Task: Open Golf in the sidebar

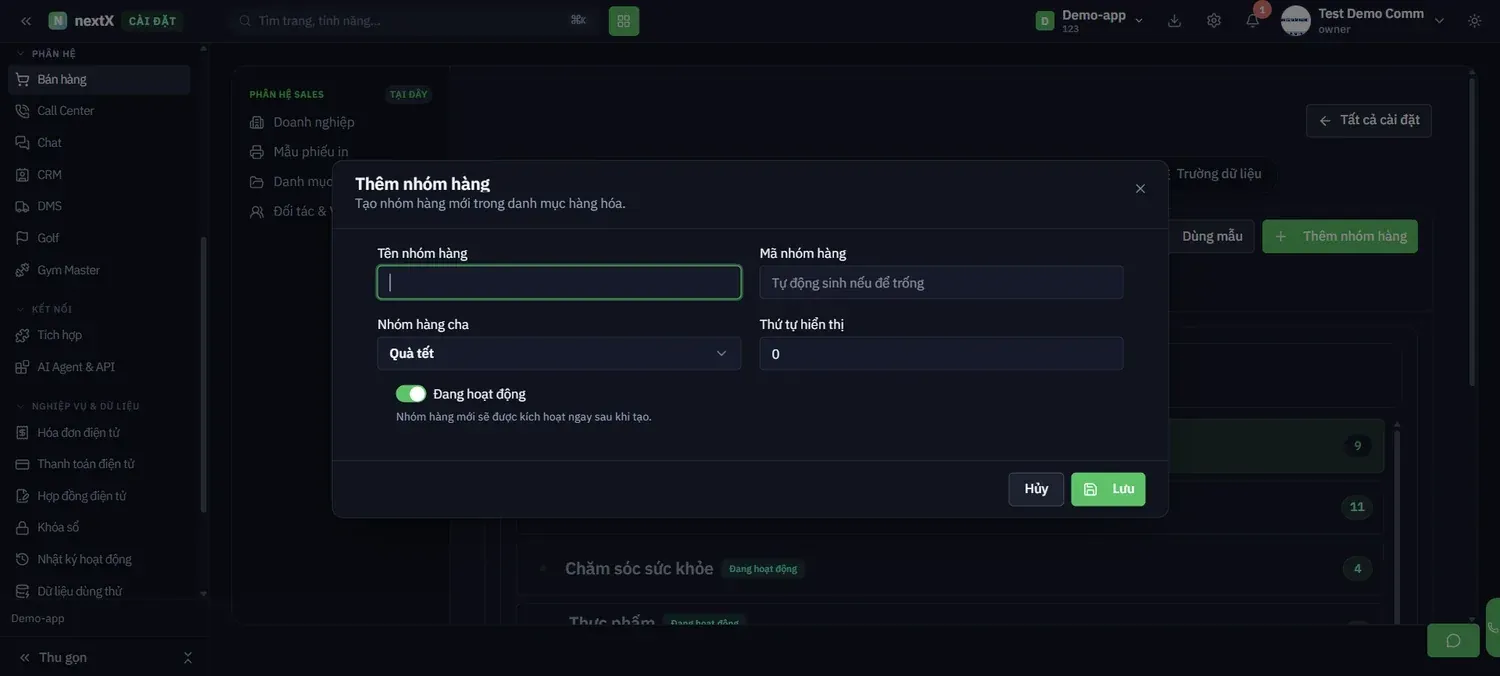Action: click(x=99, y=238)
